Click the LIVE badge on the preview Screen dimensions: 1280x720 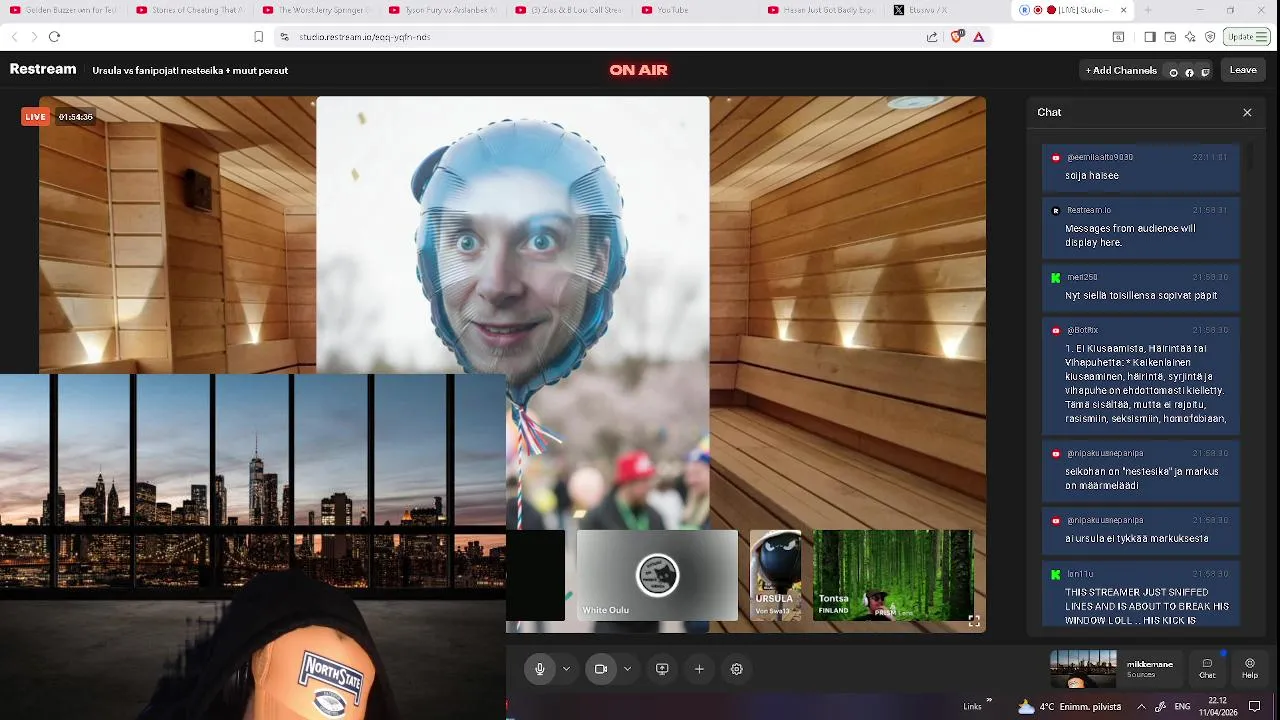point(35,117)
